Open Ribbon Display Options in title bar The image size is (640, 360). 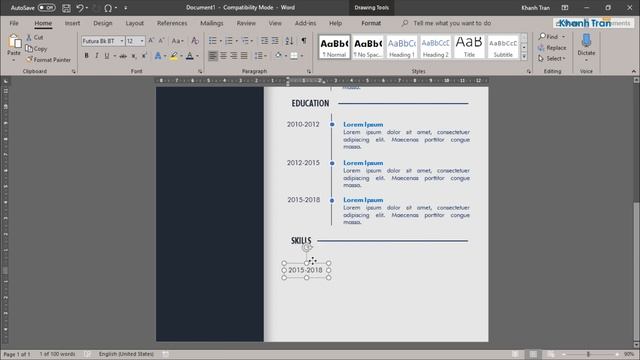[565, 8]
